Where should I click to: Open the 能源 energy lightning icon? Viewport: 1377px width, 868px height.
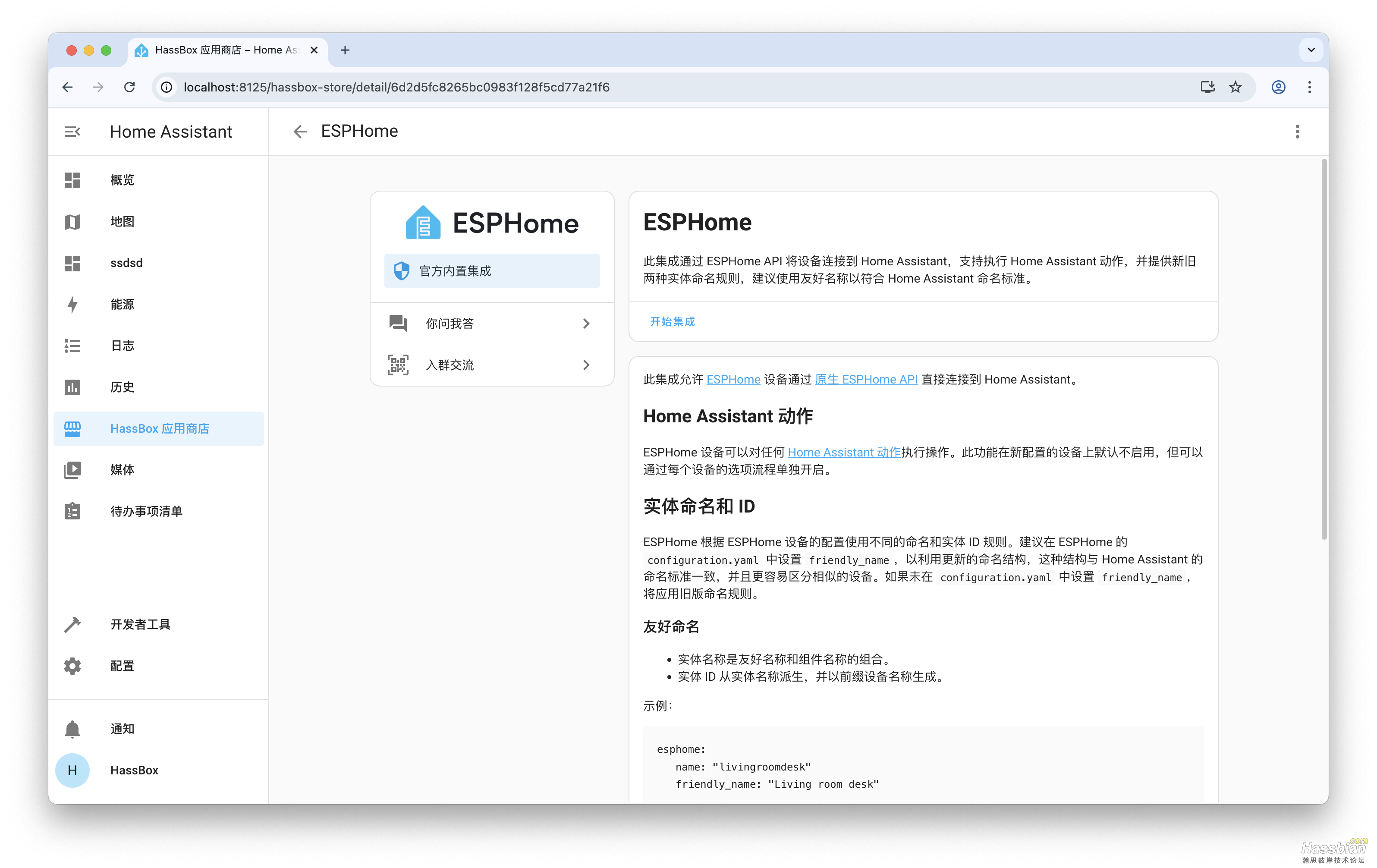(72, 304)
